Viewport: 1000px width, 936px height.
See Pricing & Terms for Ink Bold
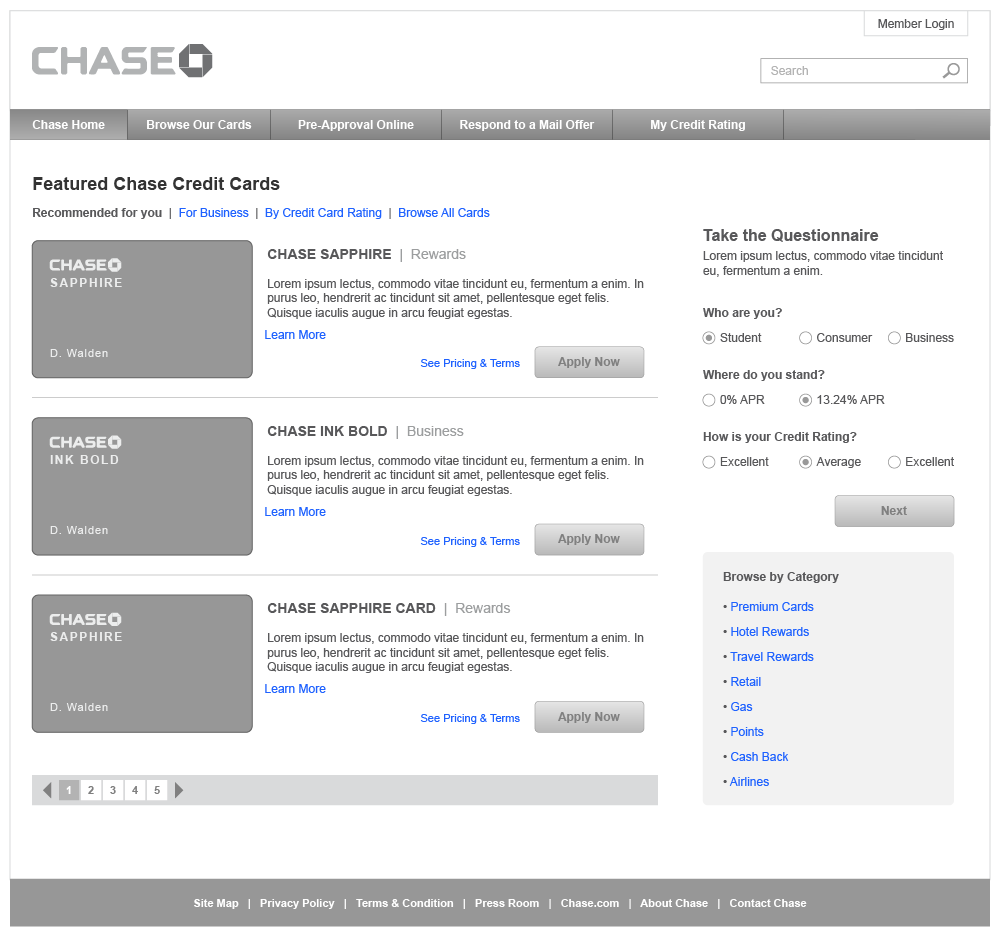click(470, 541)
